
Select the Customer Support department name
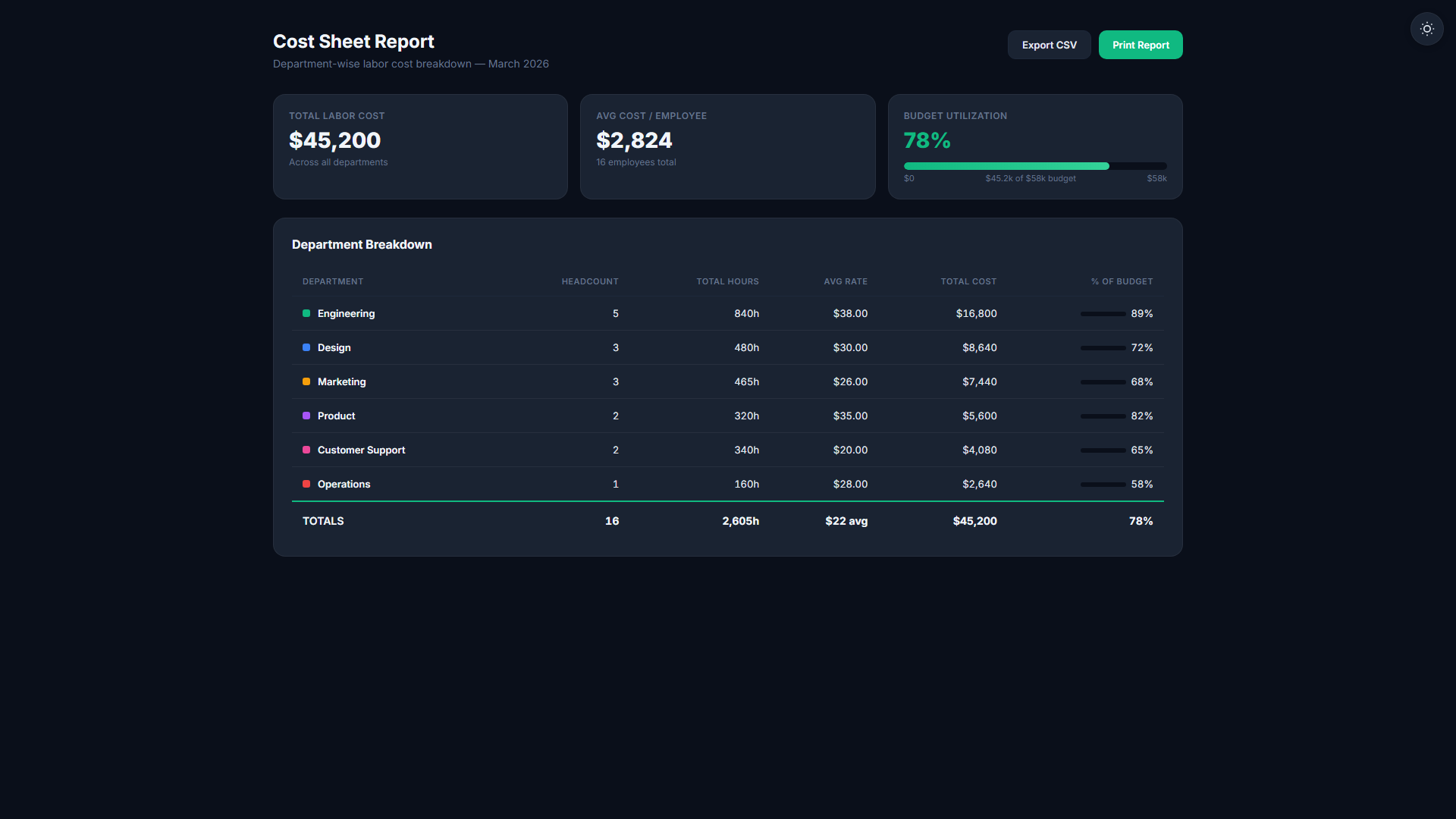click(x=361, y=450)
